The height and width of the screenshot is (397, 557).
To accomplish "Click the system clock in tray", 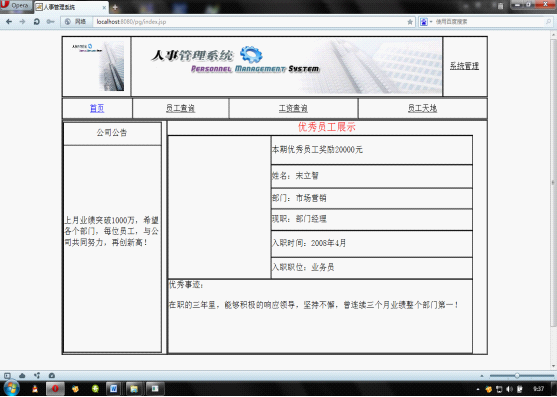I will click(x=539, y=389).
